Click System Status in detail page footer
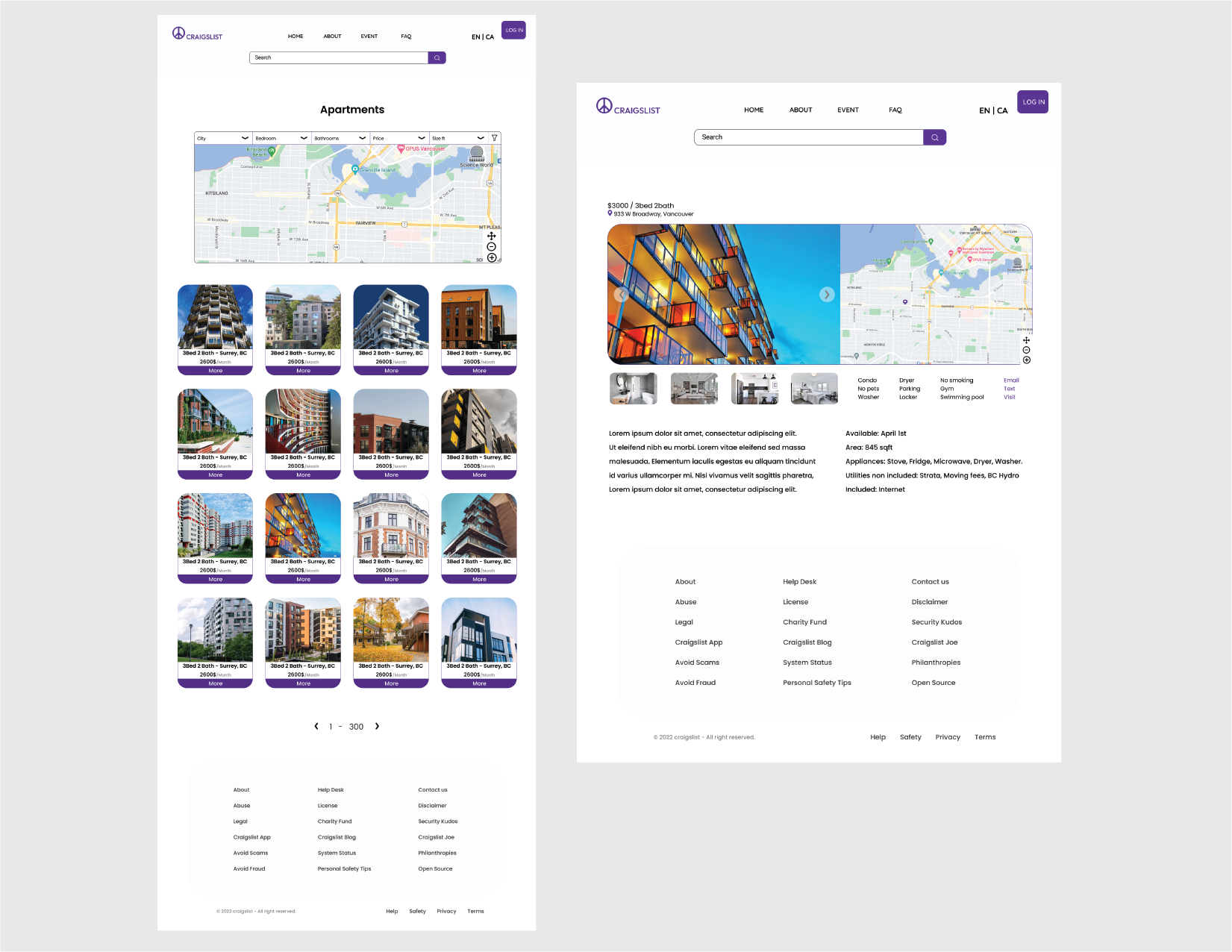This screenshot has width=1232, height=952. point(807,663)
